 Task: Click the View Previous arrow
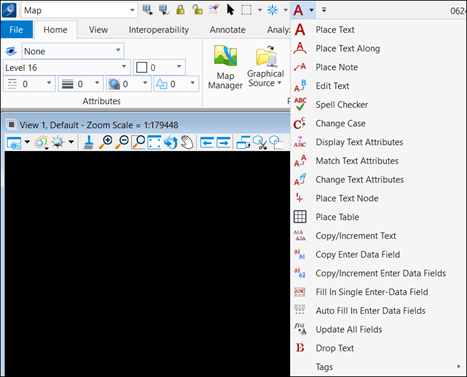click(x=207, y=143)
